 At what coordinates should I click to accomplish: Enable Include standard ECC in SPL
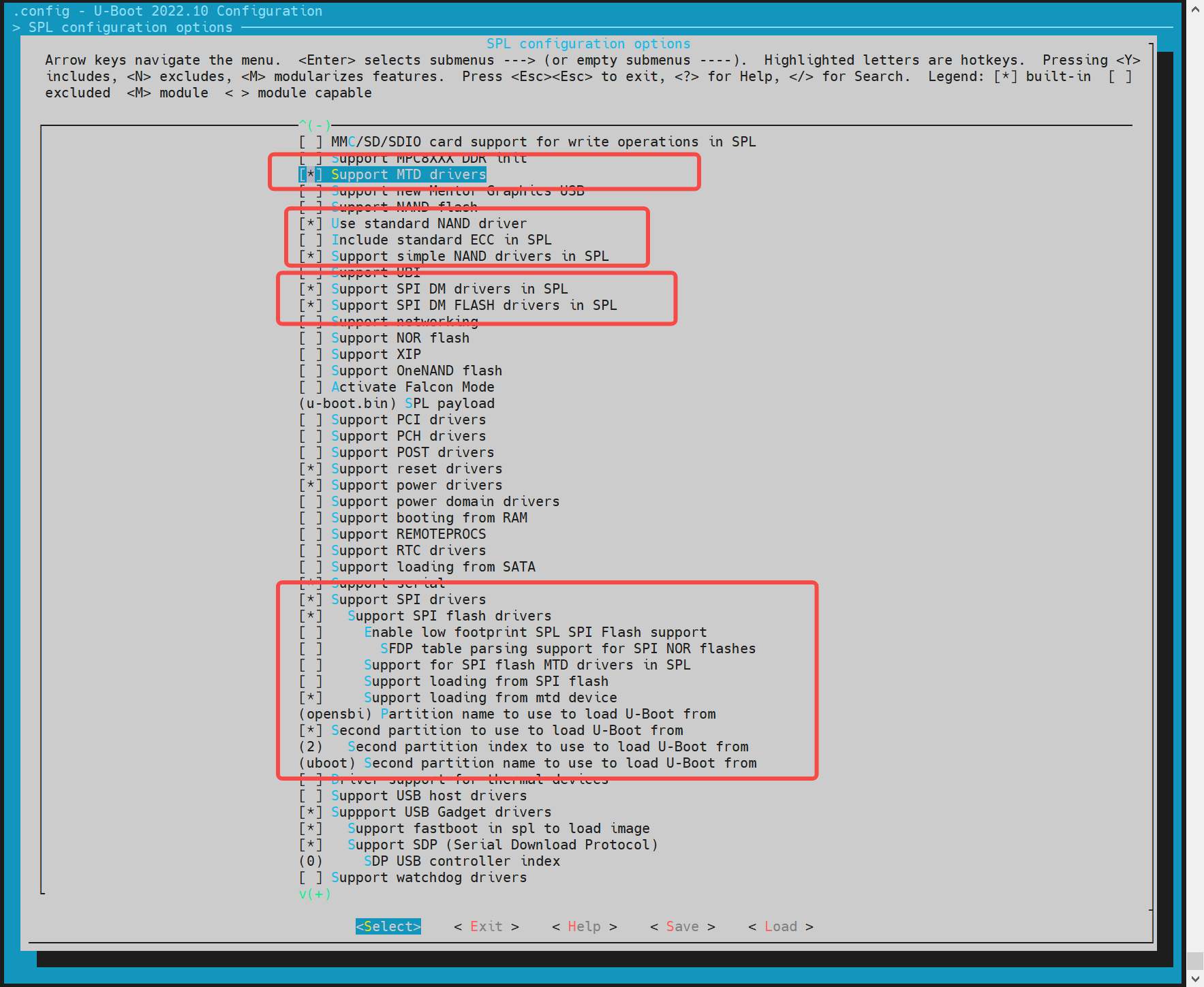coord(311,240)
